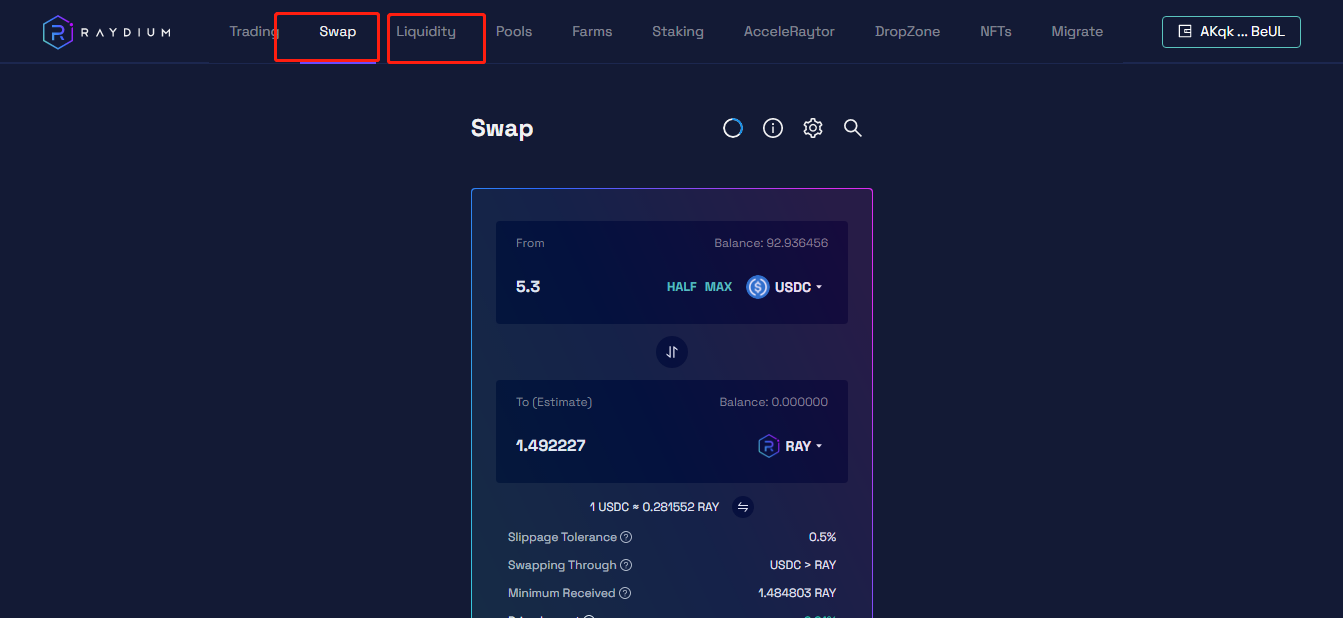
Task: Invert the USDC to RAY price rate
Action: click(743, 507)
